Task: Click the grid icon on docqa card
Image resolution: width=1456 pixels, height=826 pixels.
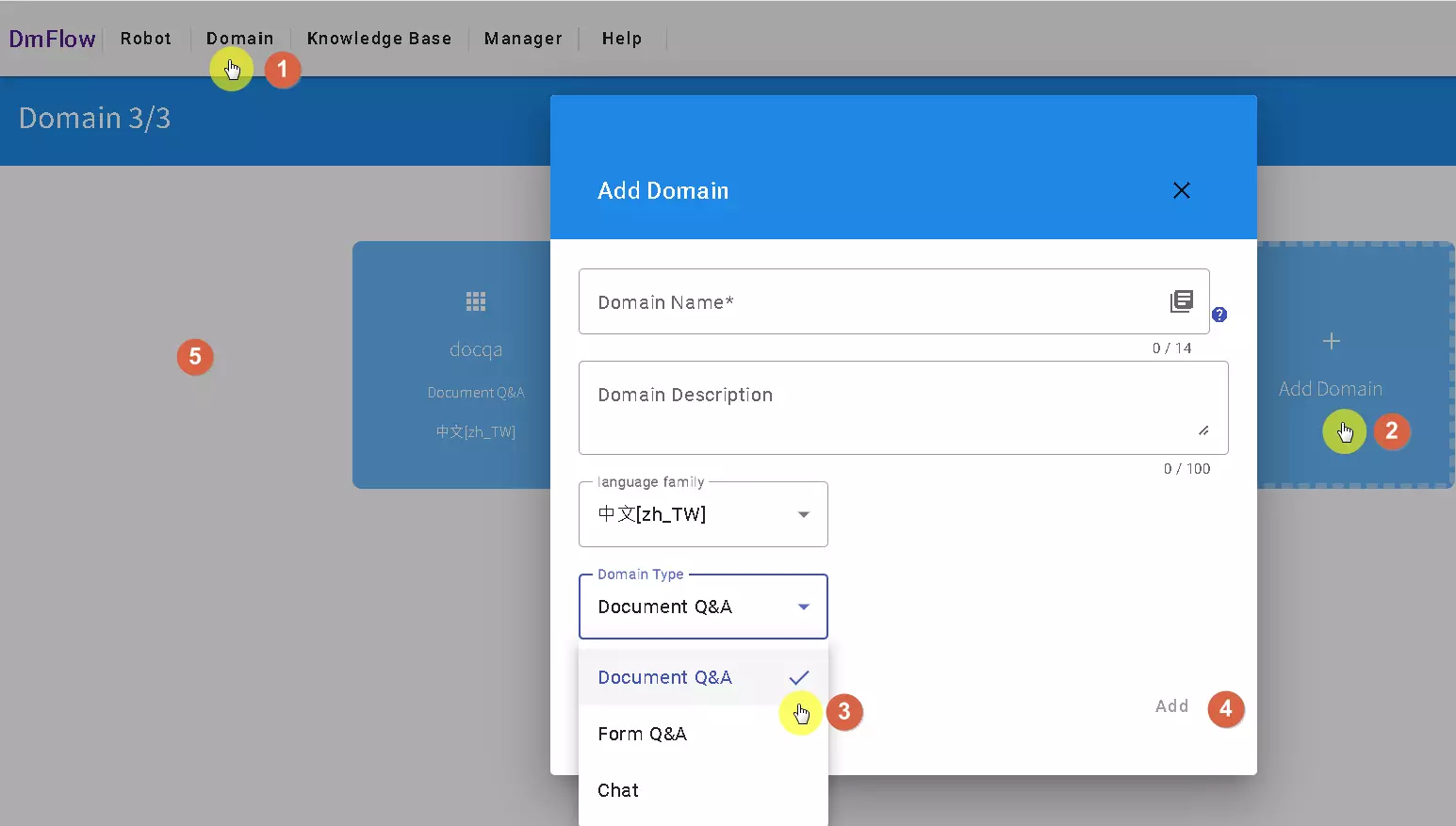Action: tap(476, 301)
